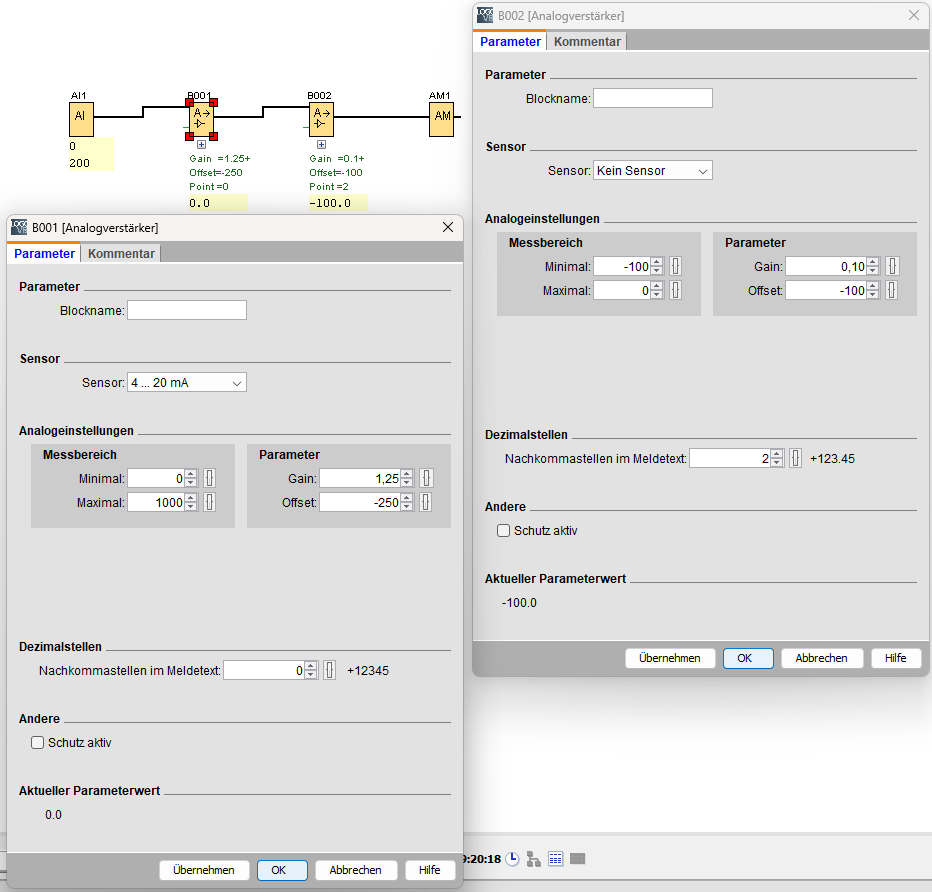Viewport: 932px width, 892px height.
Task: Click the clock icon in status bar
Action: point(512,859)
